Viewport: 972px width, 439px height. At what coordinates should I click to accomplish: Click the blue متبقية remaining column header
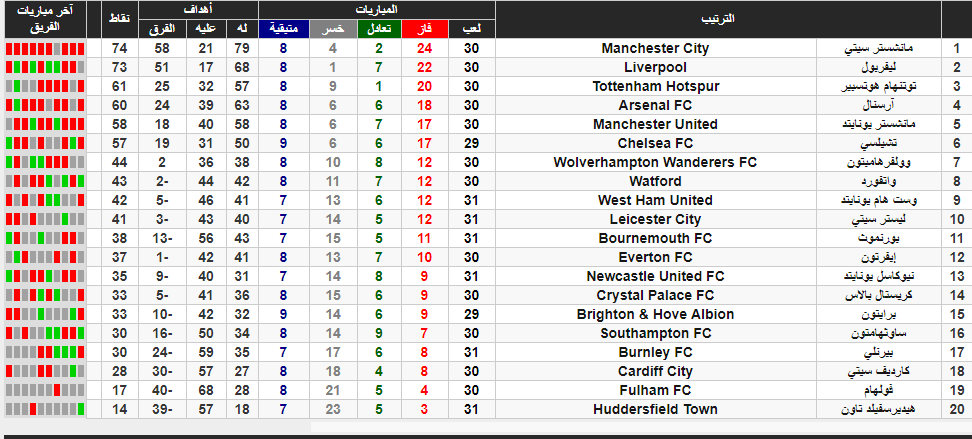(x=283, y=29)
